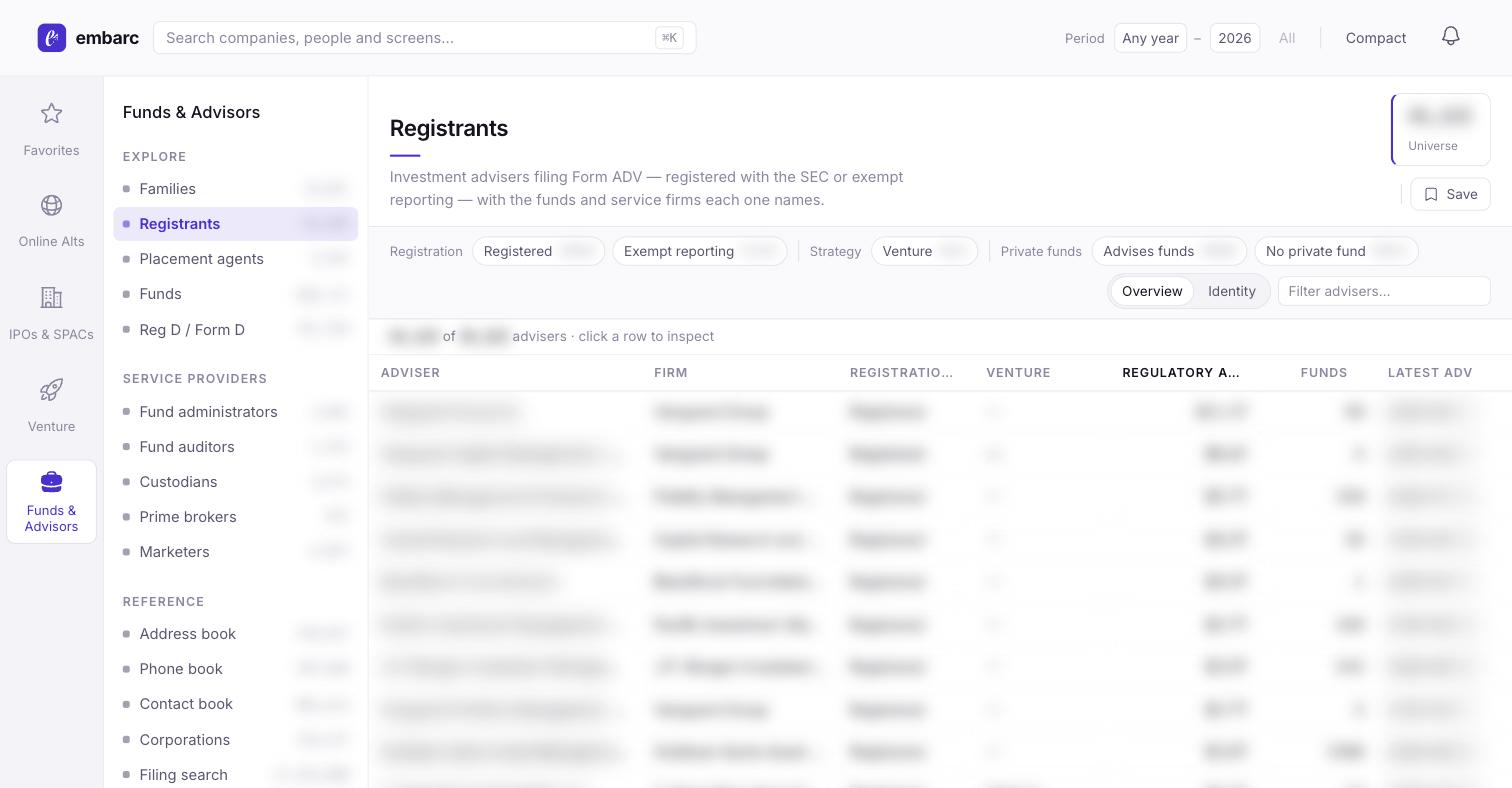Open Online Alts globe icon
Image resolution: width=1512 pixels, height=788 pixels.
pyautogui.click(x=51, y=205)
